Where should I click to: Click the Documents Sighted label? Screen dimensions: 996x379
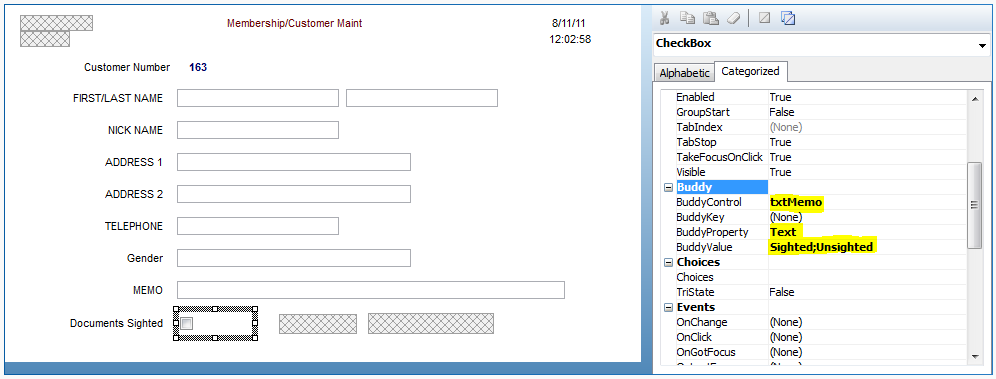click(x=116, y=323)
